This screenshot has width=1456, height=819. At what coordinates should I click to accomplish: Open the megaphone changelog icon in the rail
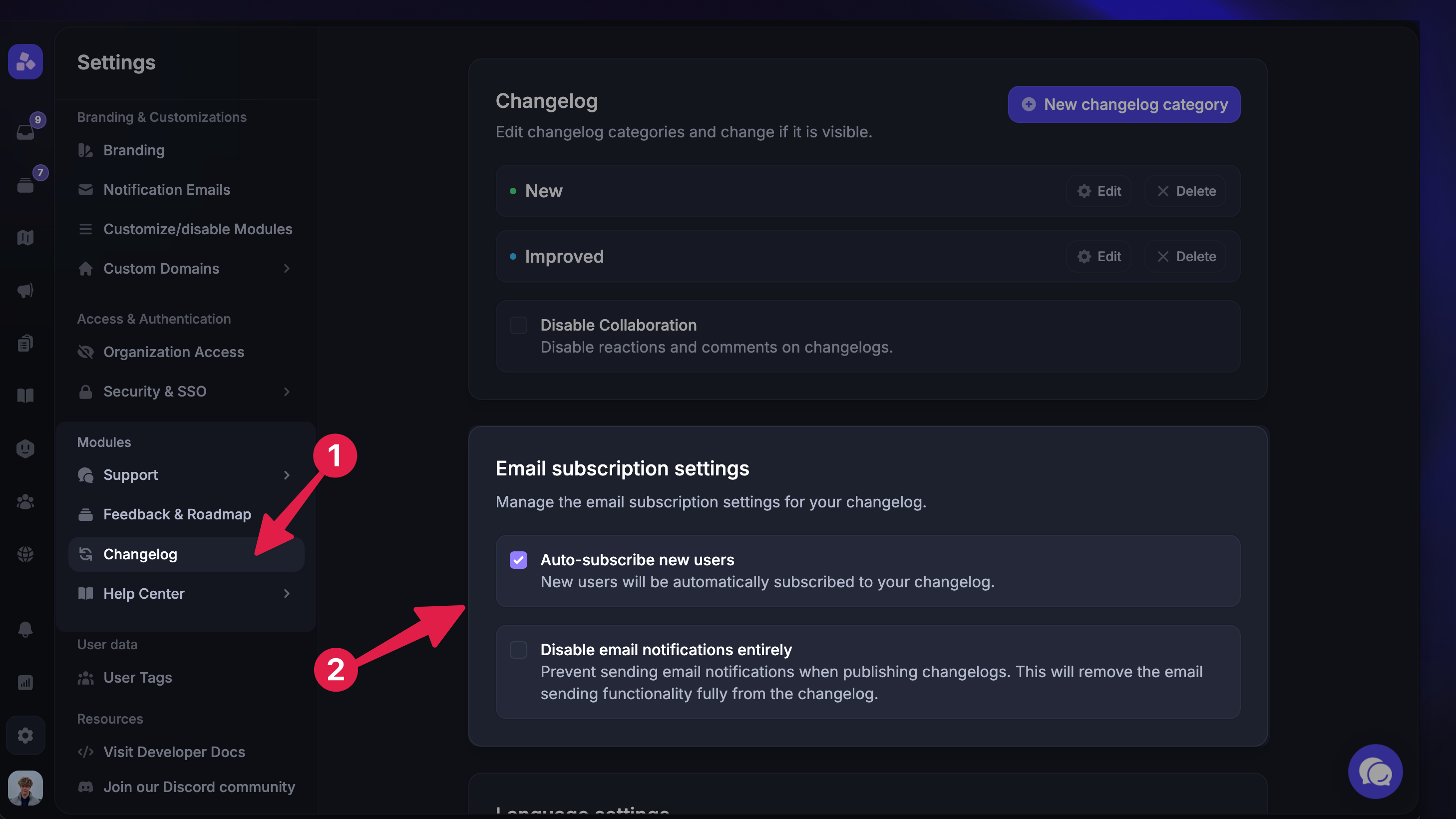click(x=25, y=291)
